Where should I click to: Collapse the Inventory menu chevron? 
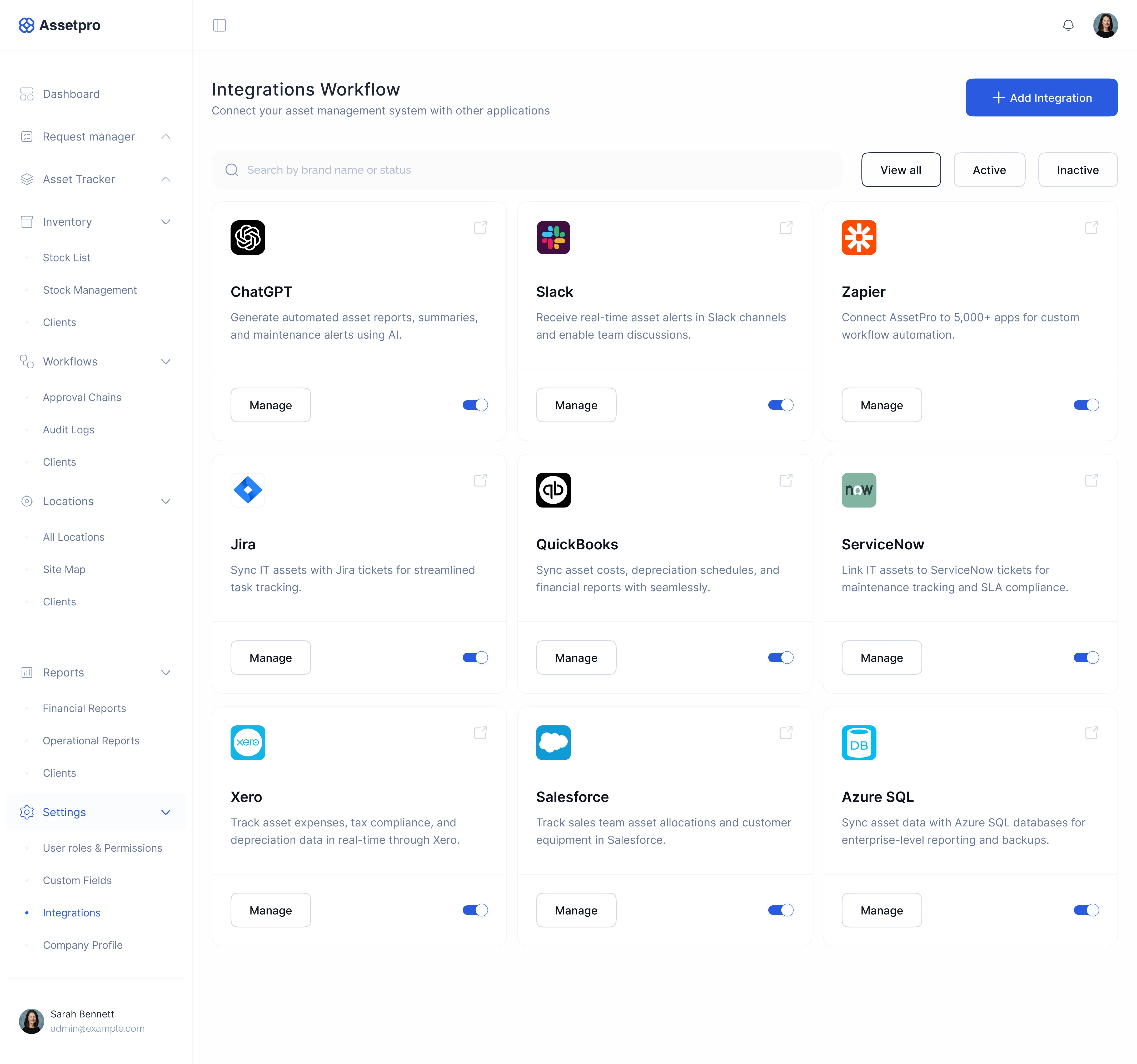tap(166, 222)
